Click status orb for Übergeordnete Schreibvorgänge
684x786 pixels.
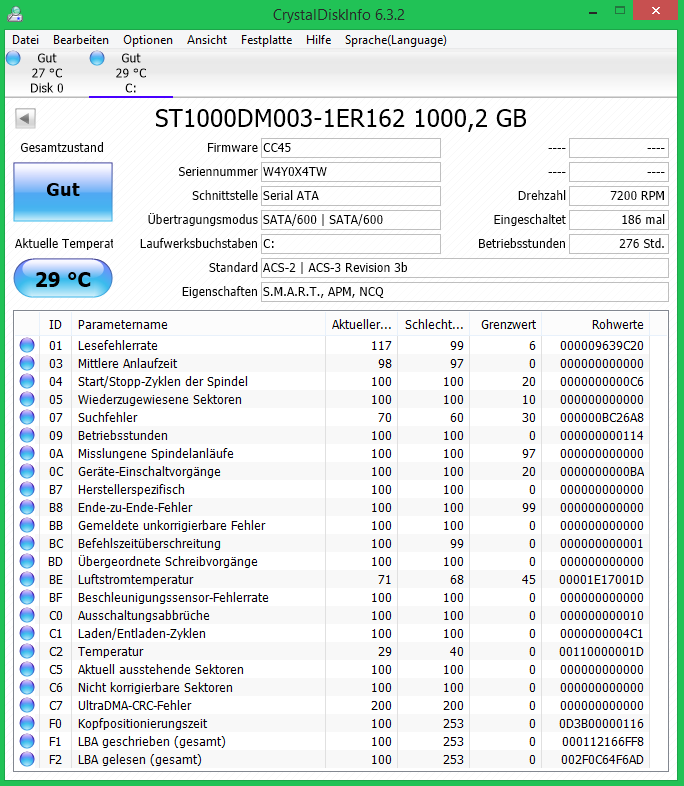(x=27, y=561)
